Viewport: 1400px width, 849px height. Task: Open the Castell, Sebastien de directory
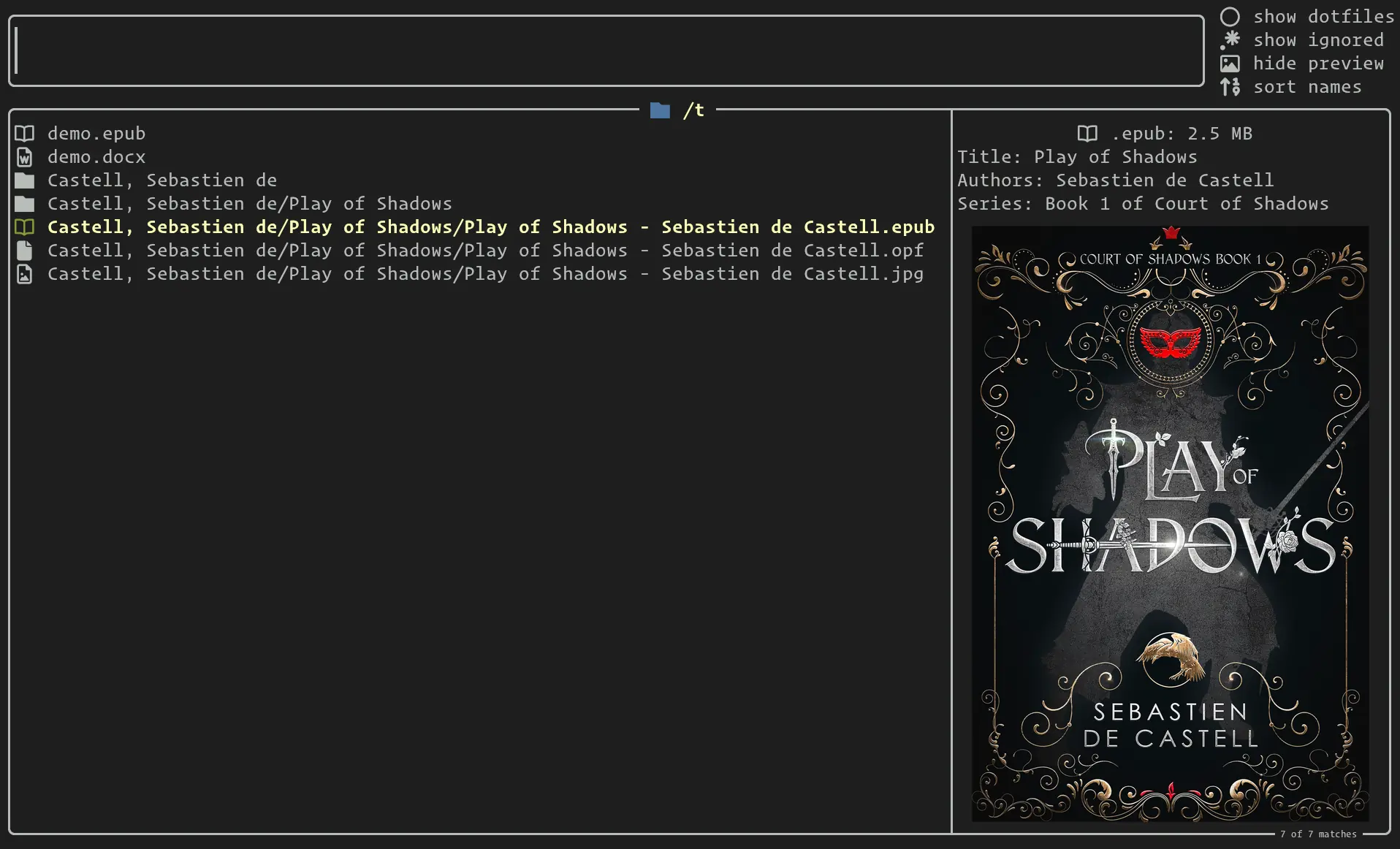tap(162, 180)
